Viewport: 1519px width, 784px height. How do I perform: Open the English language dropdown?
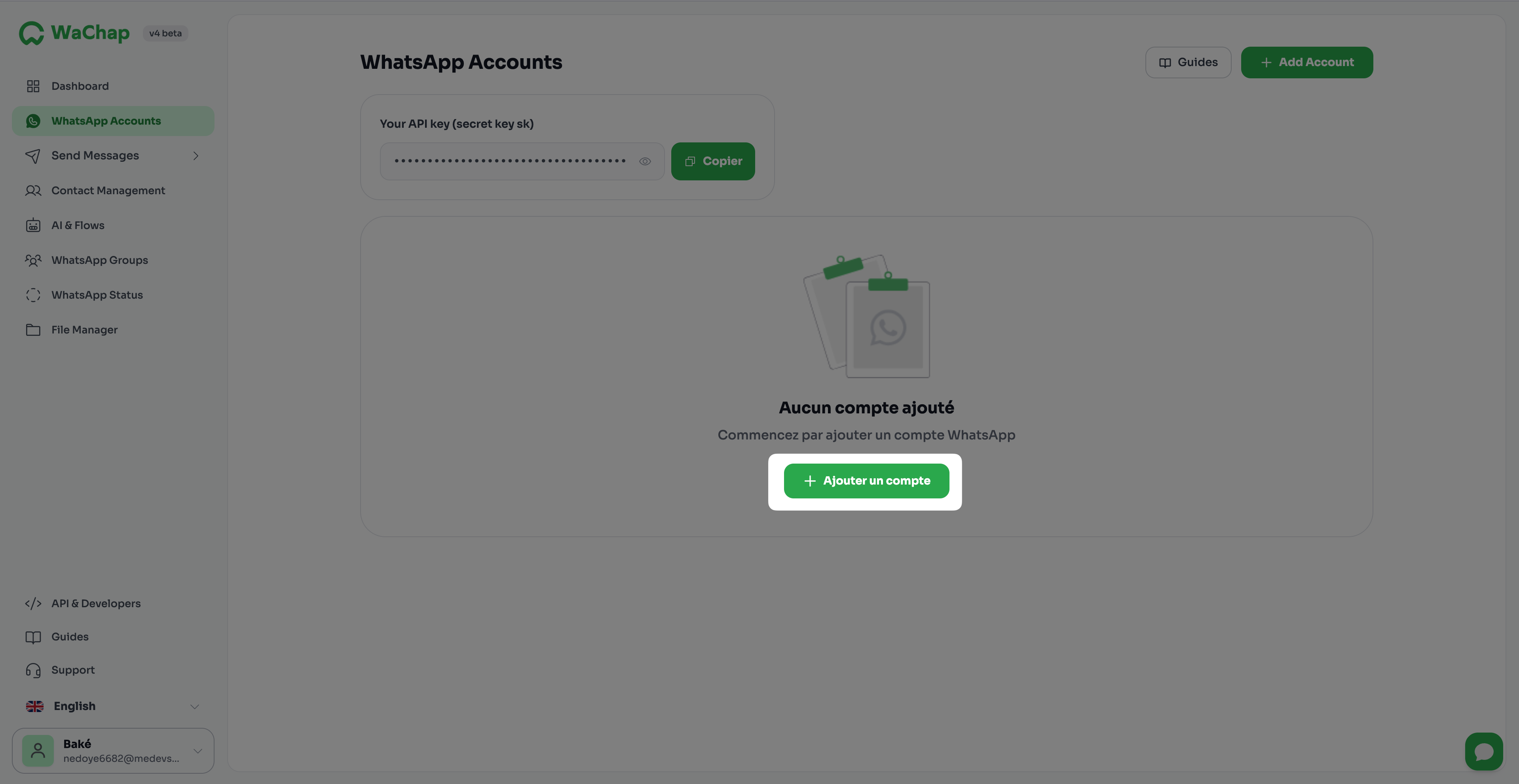tap(112, 706)
